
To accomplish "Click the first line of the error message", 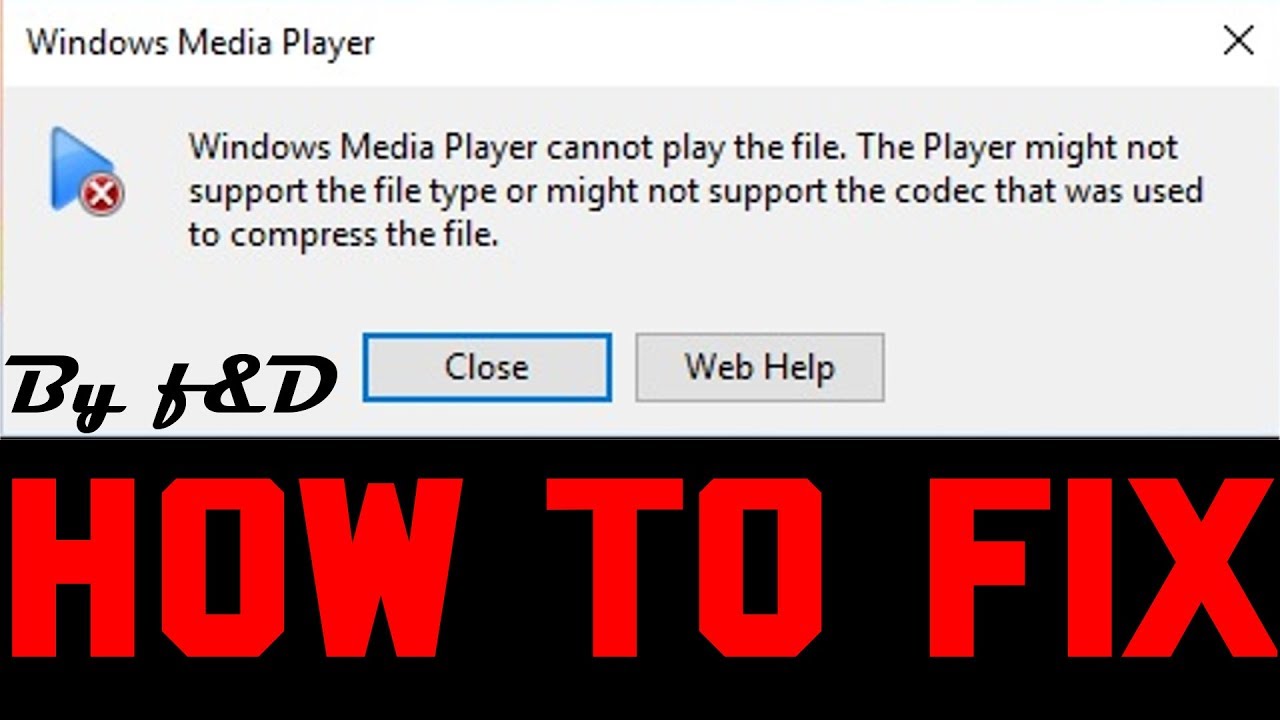I will pos(684,148).
